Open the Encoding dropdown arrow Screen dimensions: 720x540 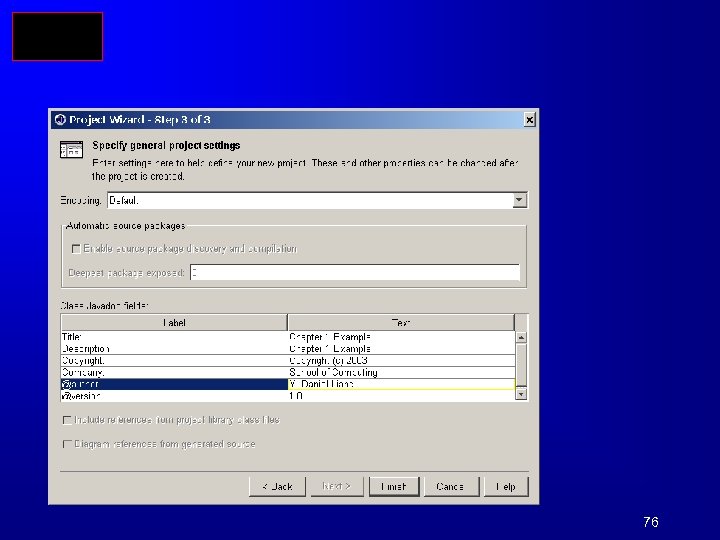coord(519,200)
